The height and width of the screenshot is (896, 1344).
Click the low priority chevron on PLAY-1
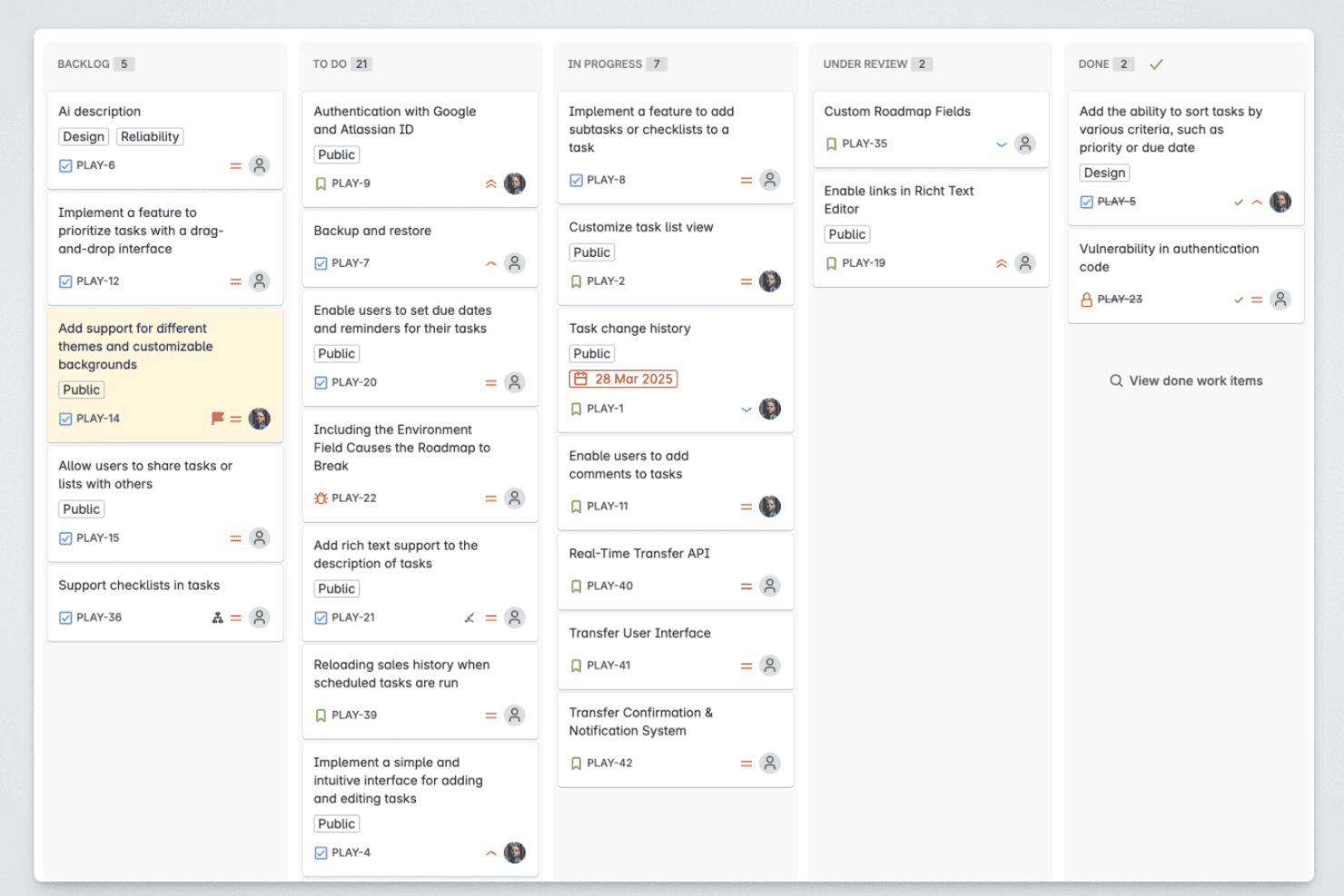(x=746, y=409)
